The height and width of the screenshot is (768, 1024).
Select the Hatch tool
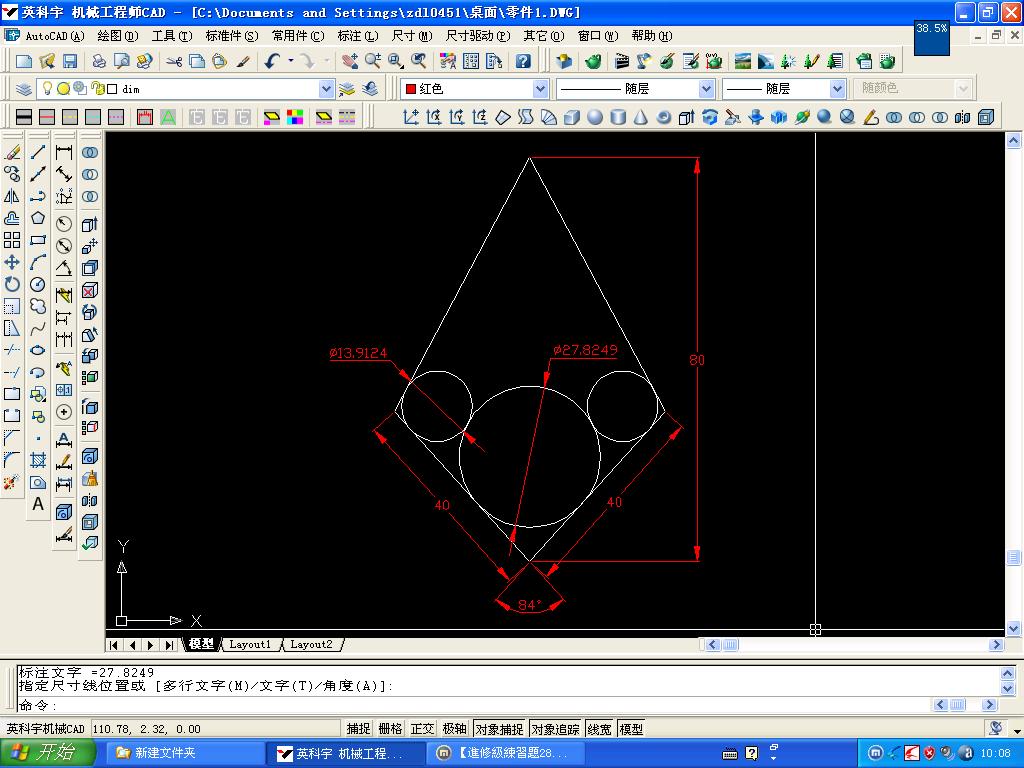coord(38,460)
